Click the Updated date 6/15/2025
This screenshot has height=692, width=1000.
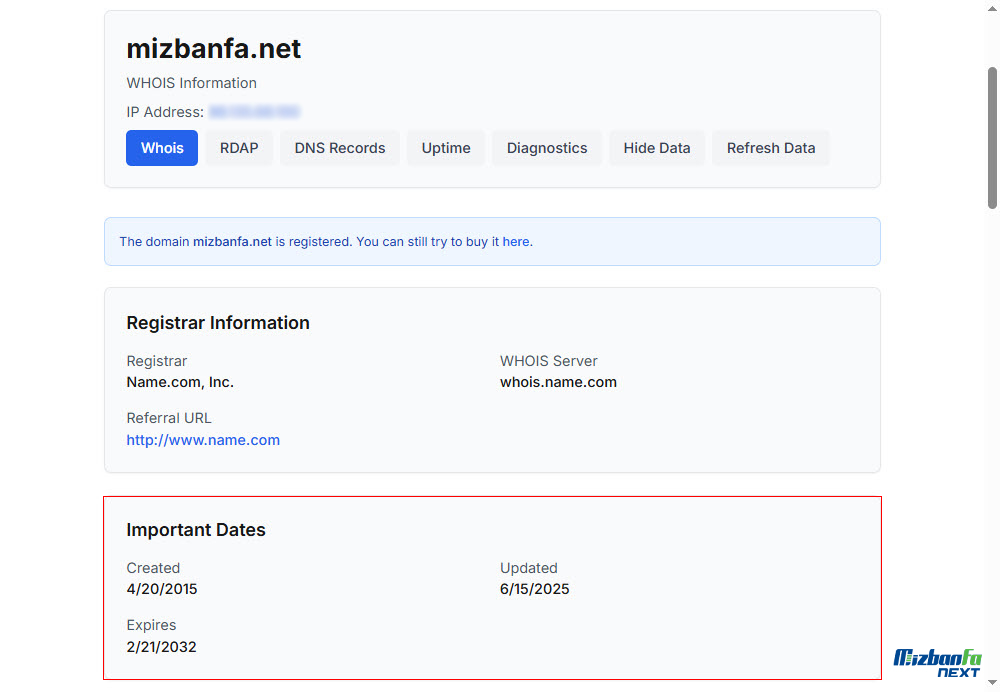click(x=534, y=589)
